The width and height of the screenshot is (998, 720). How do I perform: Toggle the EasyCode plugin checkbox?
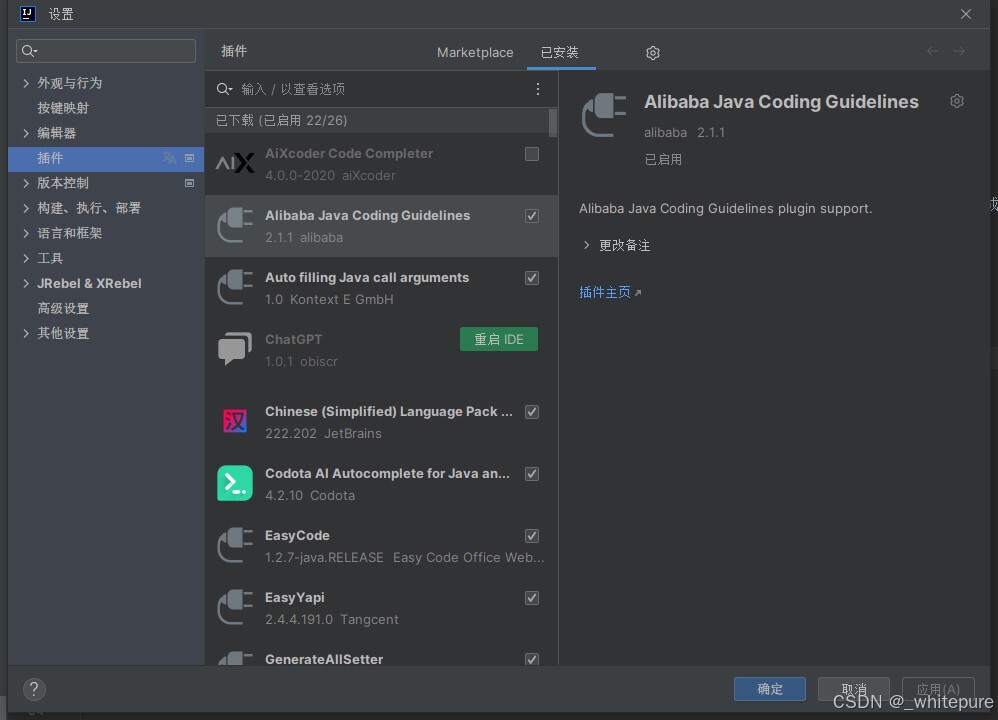coord(532,536)
